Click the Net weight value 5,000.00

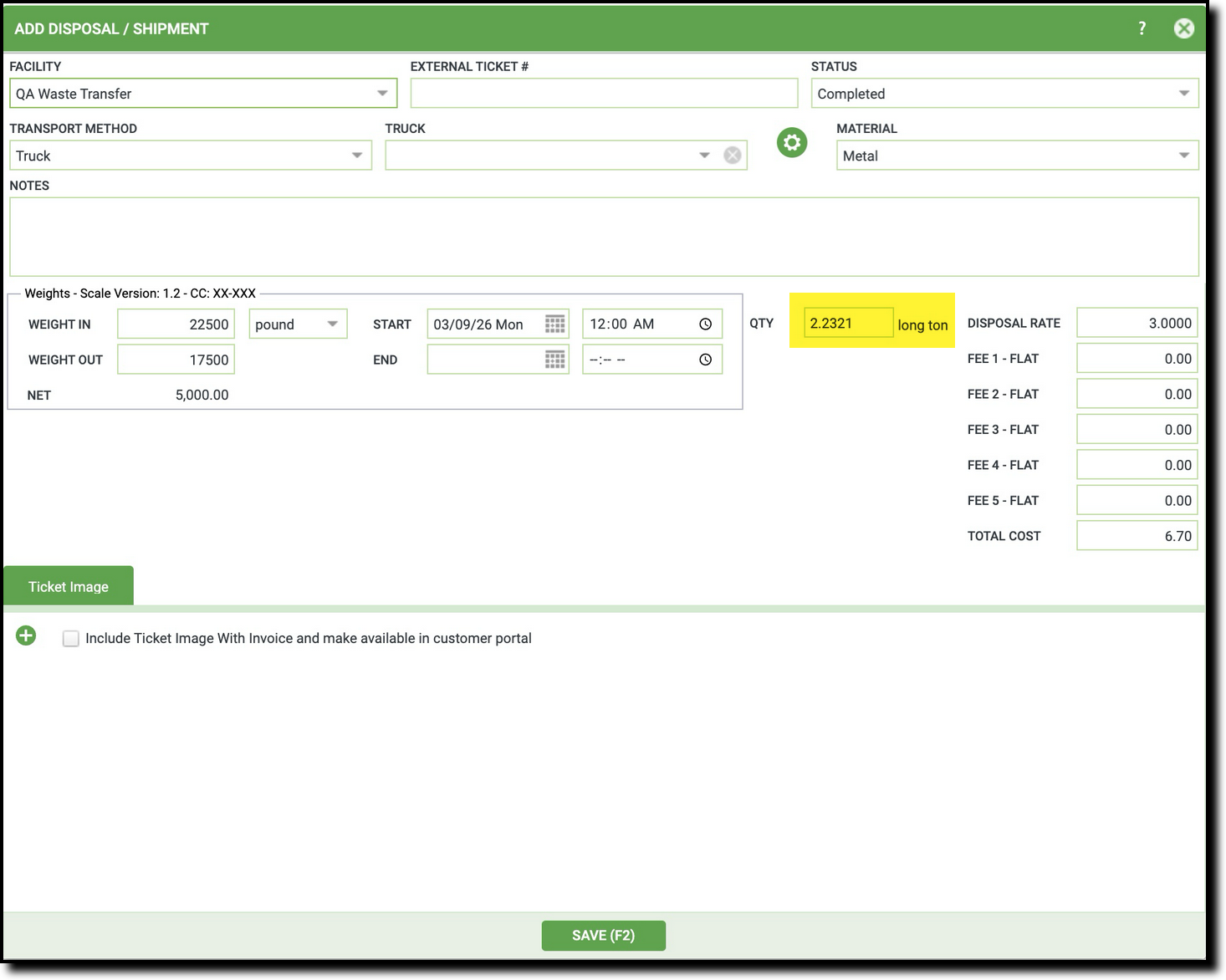pyautogui.click(x=202, y=395)
